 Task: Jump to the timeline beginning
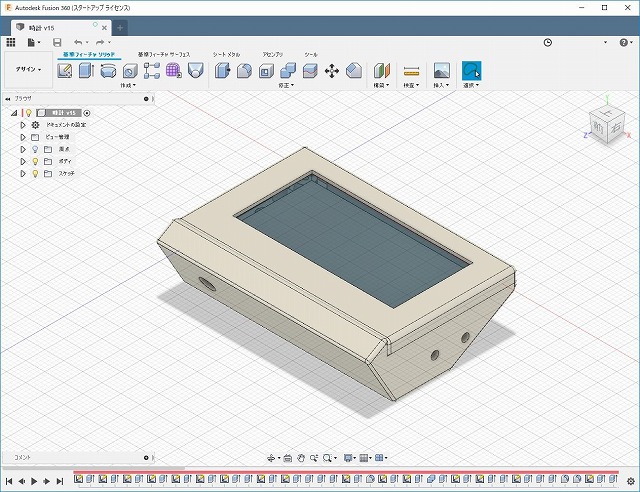(x=9, y=481)
